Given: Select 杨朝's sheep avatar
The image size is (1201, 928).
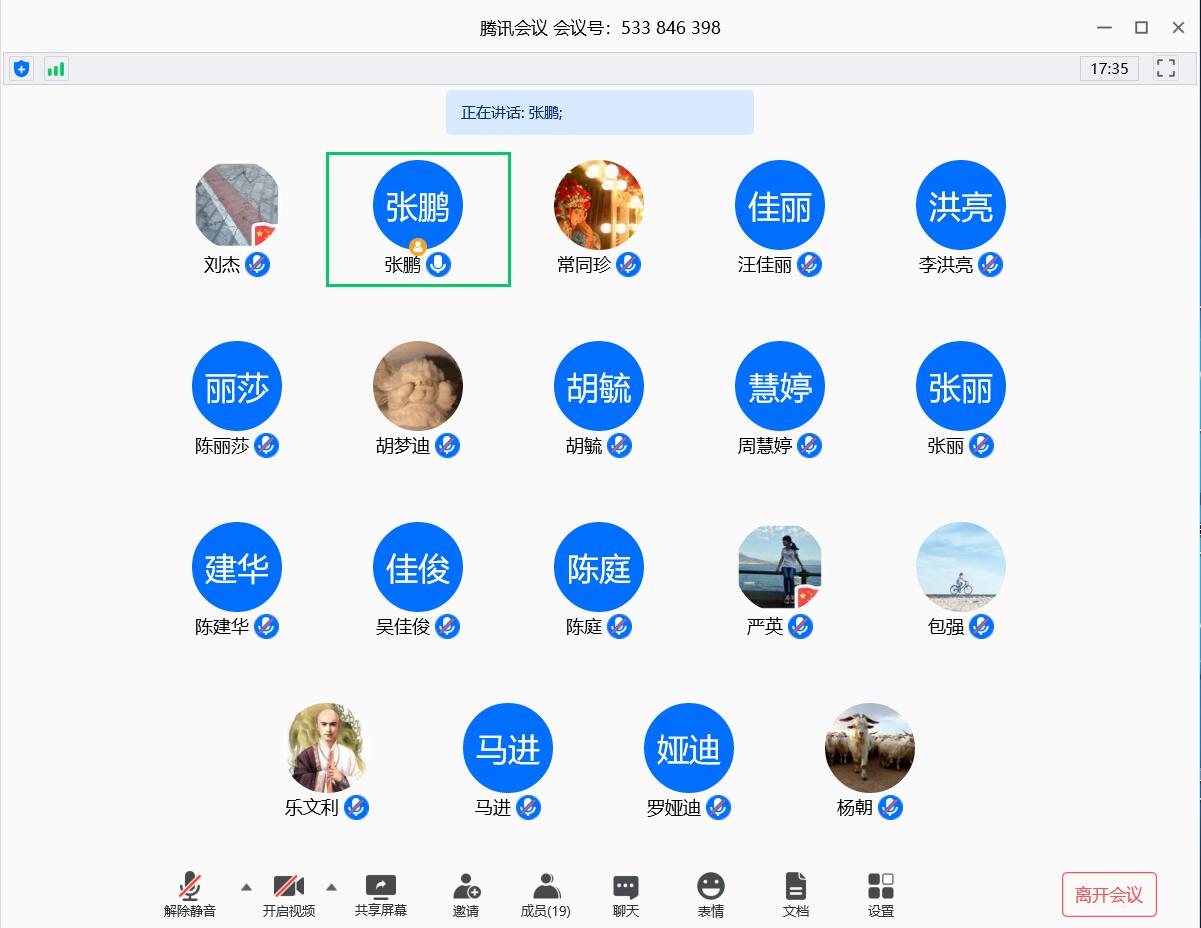Looking at the screenshot, I should 869,748.
